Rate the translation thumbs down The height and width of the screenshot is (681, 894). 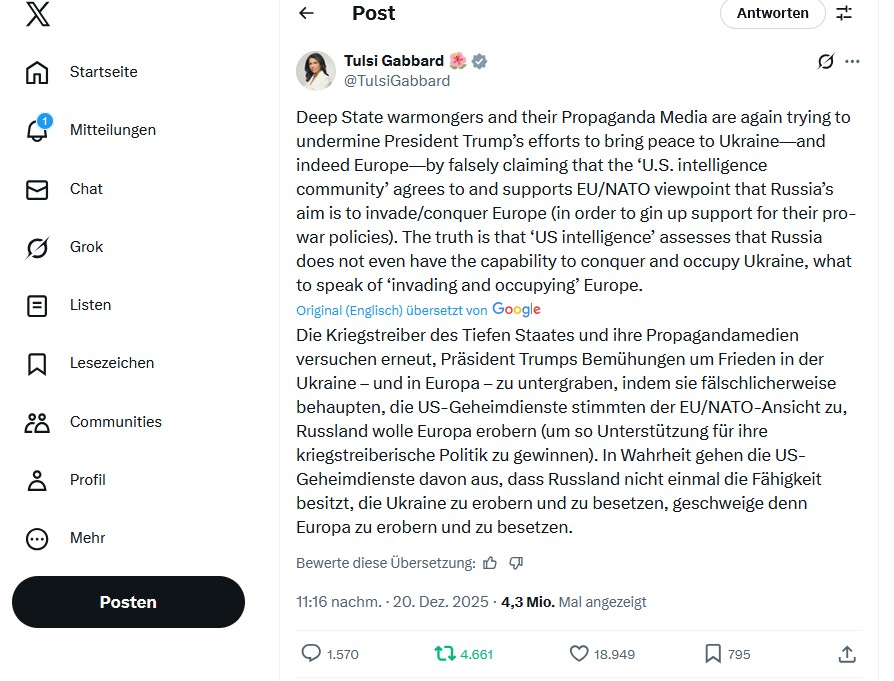click(516, 563)
